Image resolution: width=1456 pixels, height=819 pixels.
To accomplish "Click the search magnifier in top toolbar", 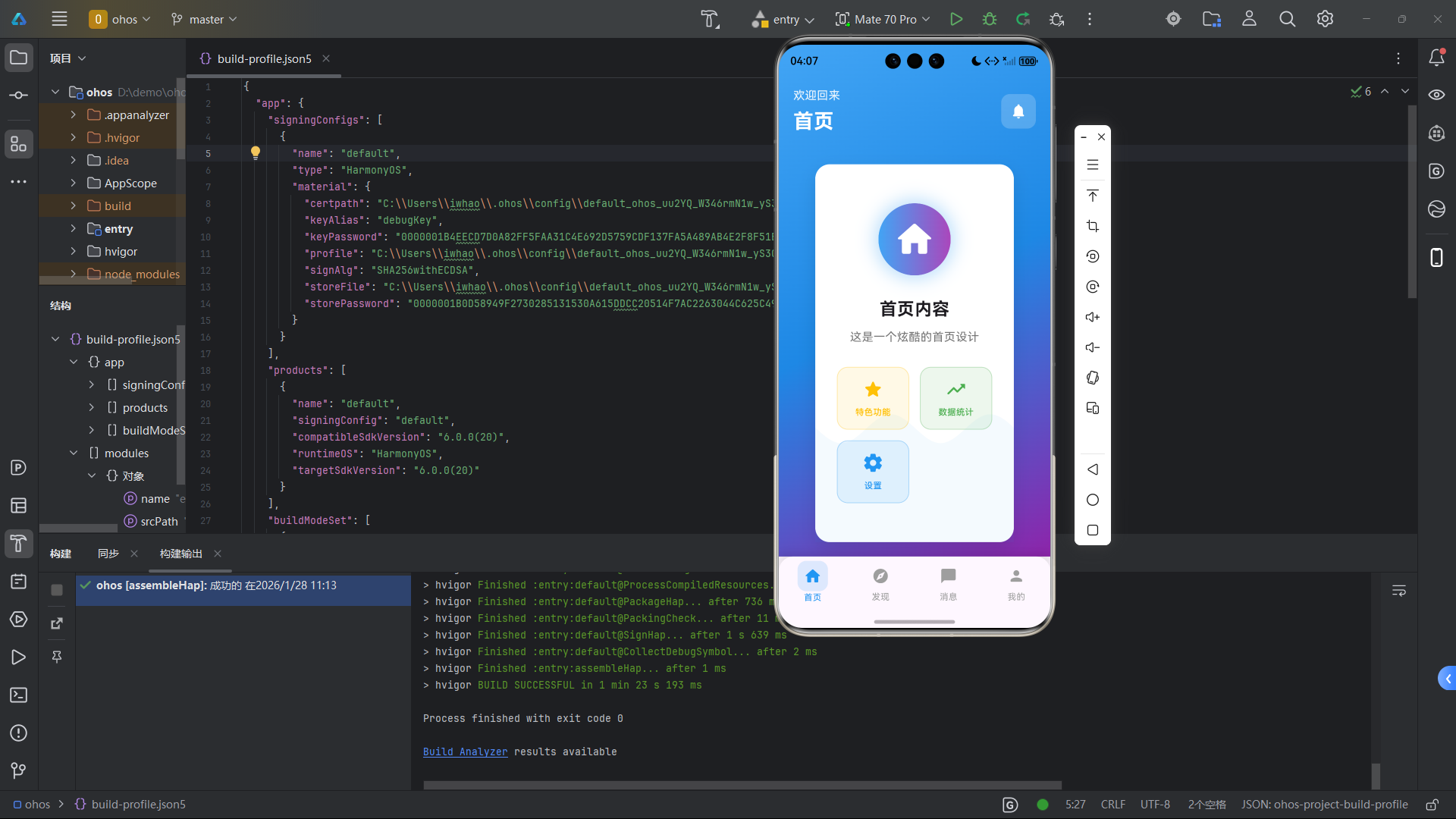I will coord(1287,19).
